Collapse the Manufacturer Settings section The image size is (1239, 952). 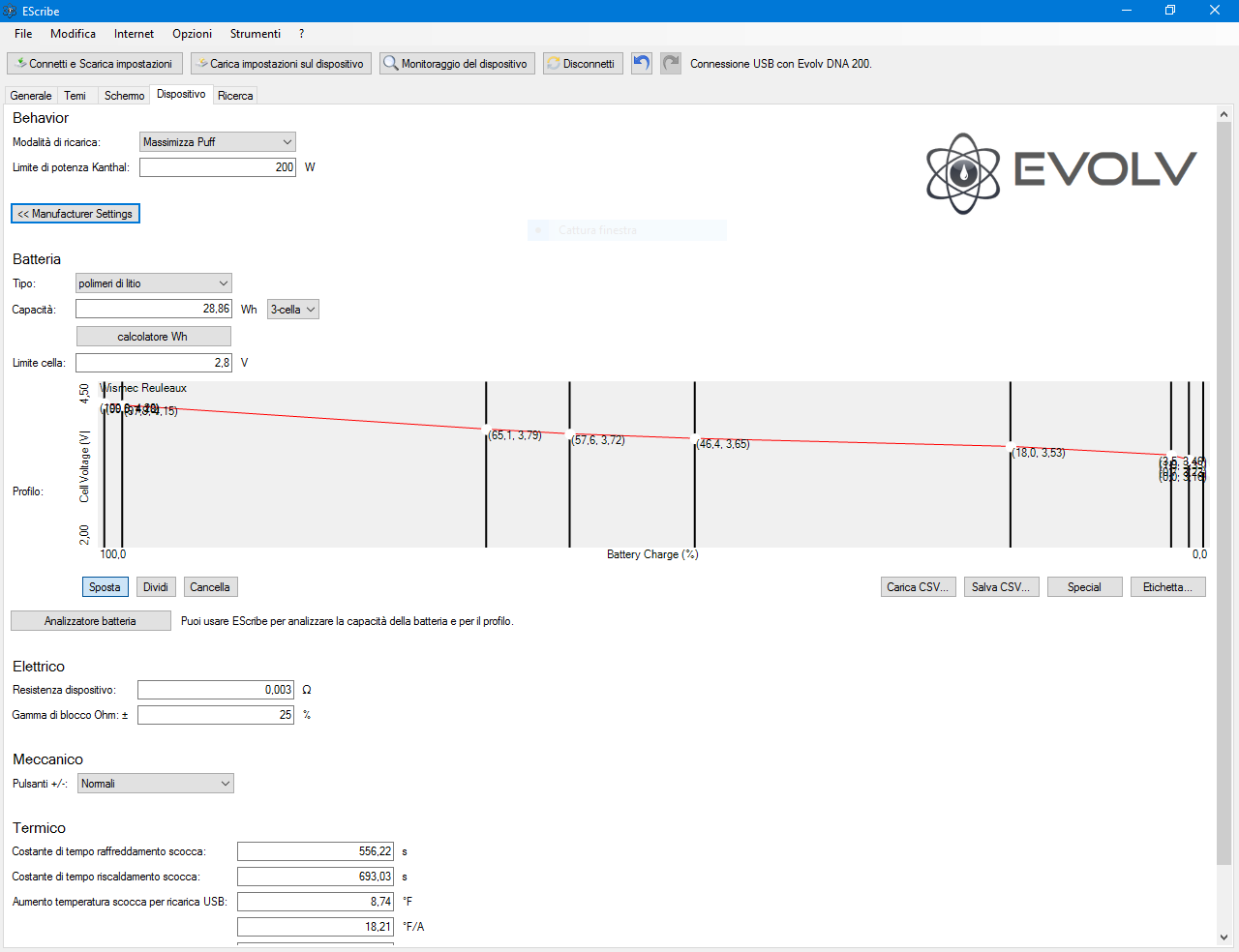(x=76, y=214)
